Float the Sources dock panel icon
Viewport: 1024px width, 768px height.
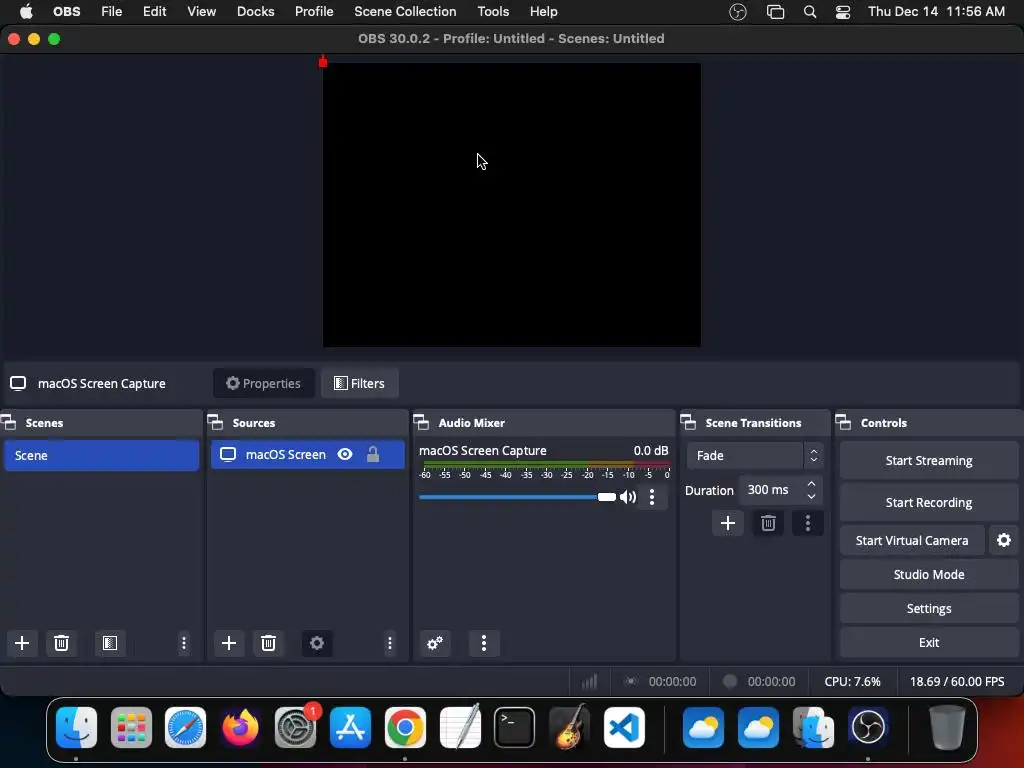pyautogui.click(x=216, y=423)
